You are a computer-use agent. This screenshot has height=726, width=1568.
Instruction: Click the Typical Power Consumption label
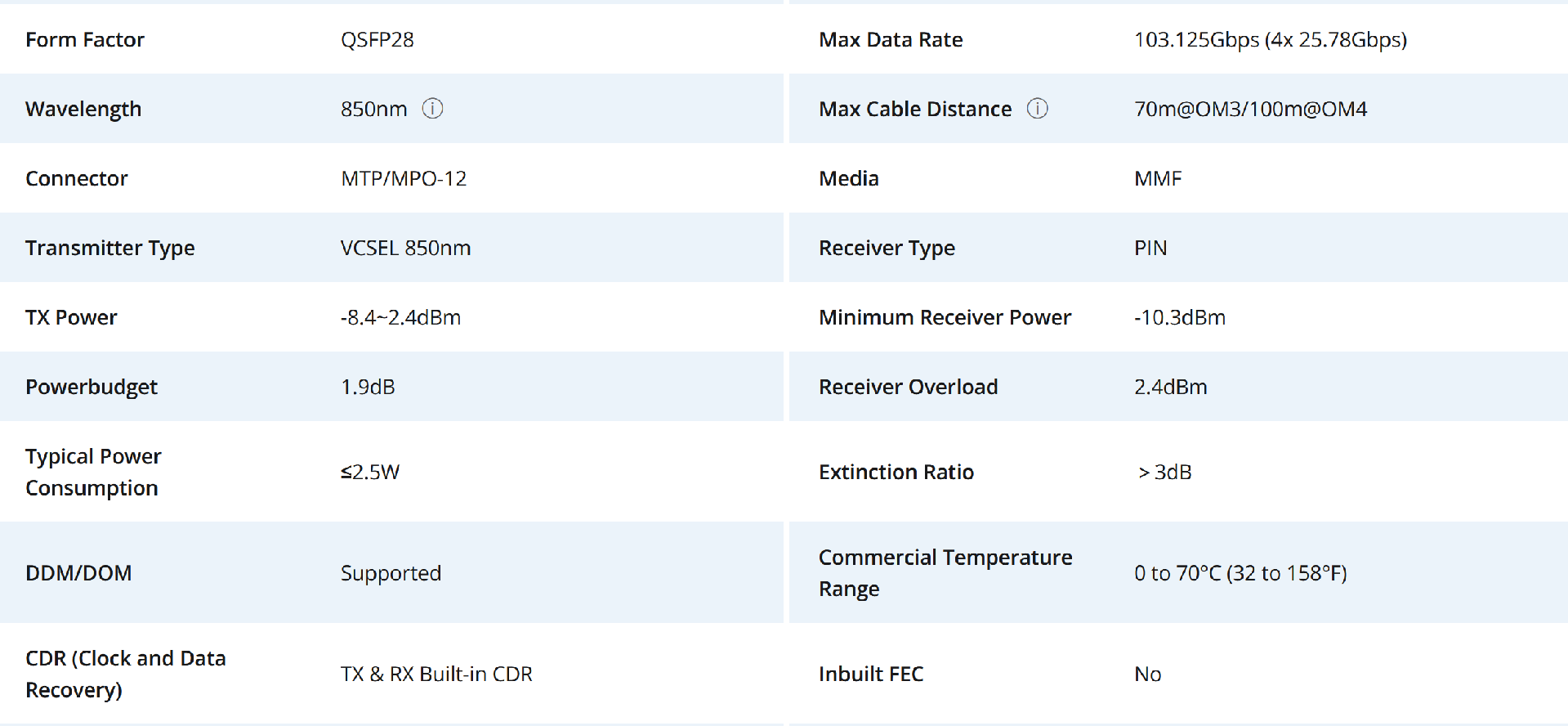[x=93, y=472]
